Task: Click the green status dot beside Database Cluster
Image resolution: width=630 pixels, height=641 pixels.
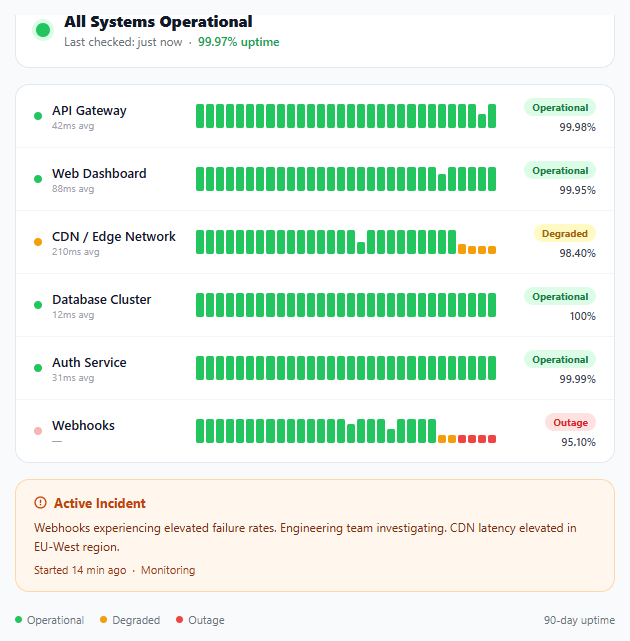Action: pyautogui.click(x=38, y=305)
